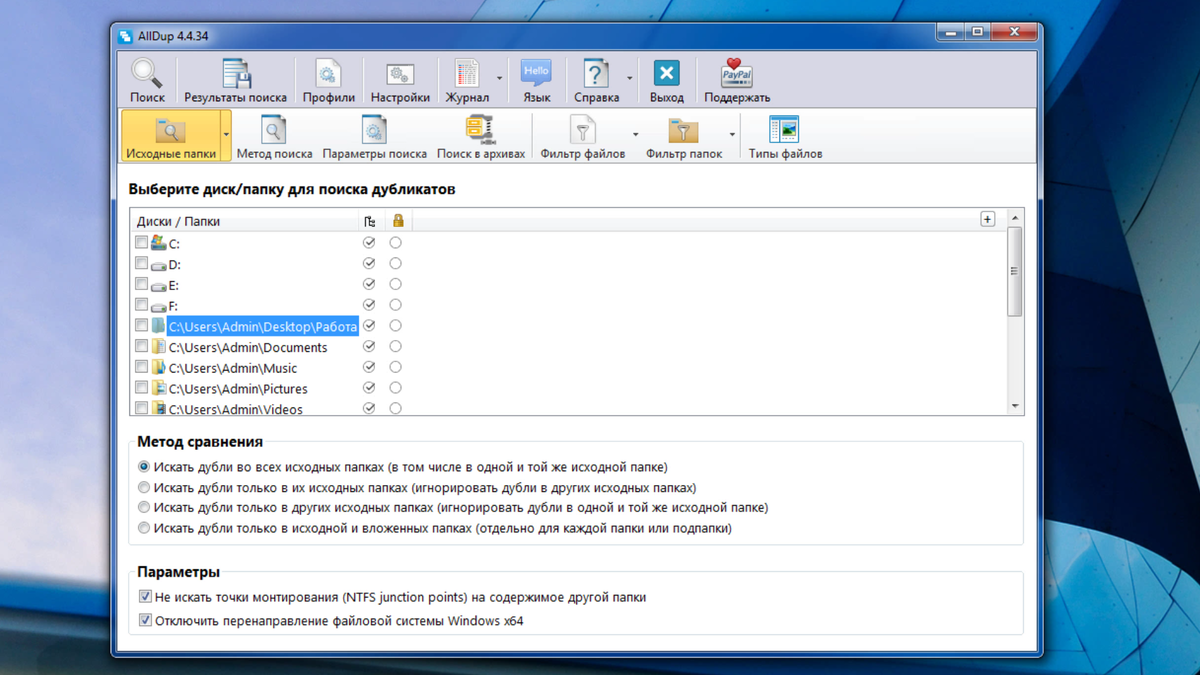Expand dropdown arrow next to Фильтр папок
Screen dimensions: 1200x675
(x=732, y=135)
